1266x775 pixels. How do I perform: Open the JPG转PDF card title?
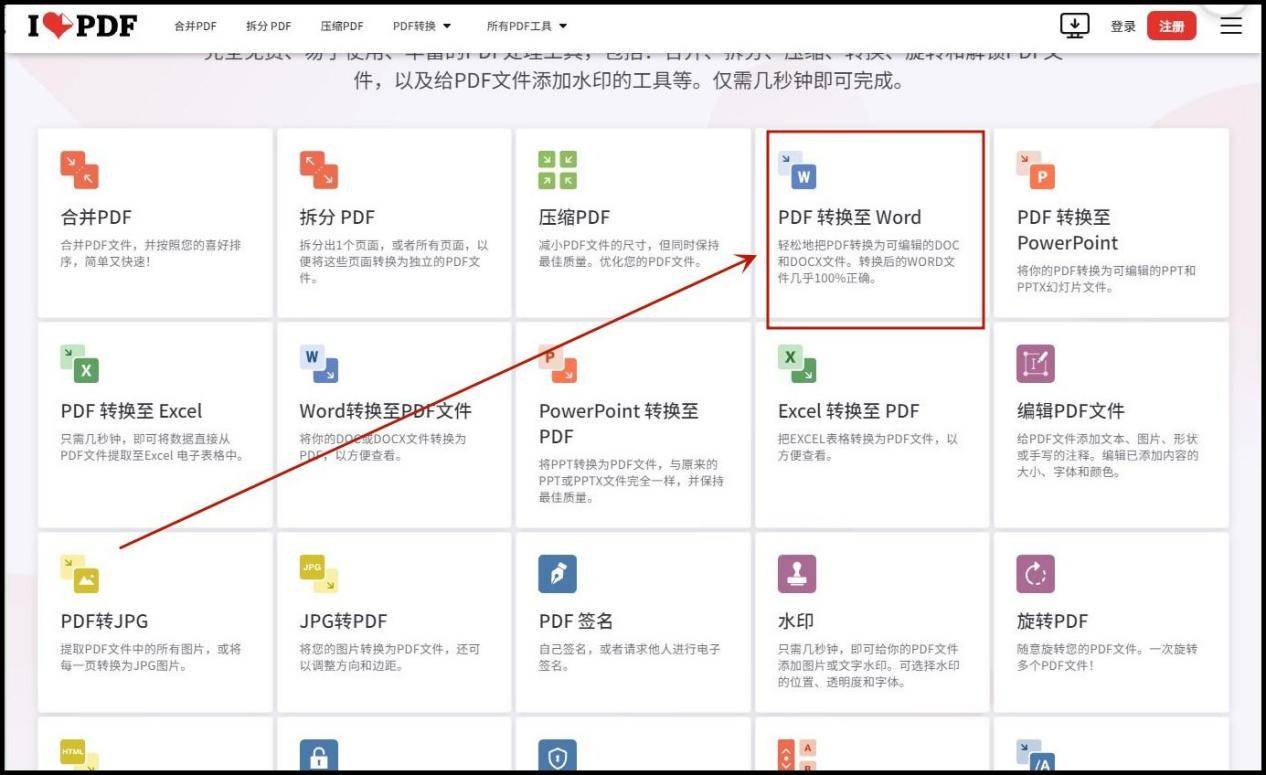point(343,621)
